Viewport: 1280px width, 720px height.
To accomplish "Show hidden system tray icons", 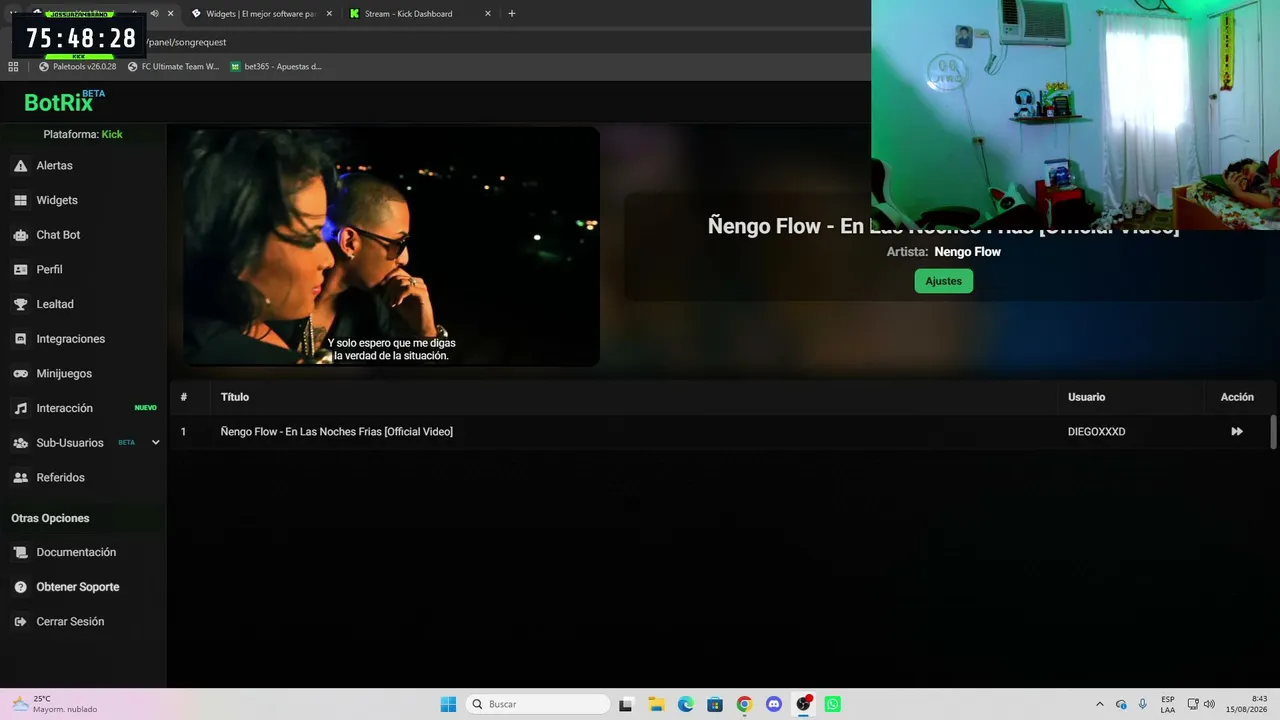I will point(1100,704).
